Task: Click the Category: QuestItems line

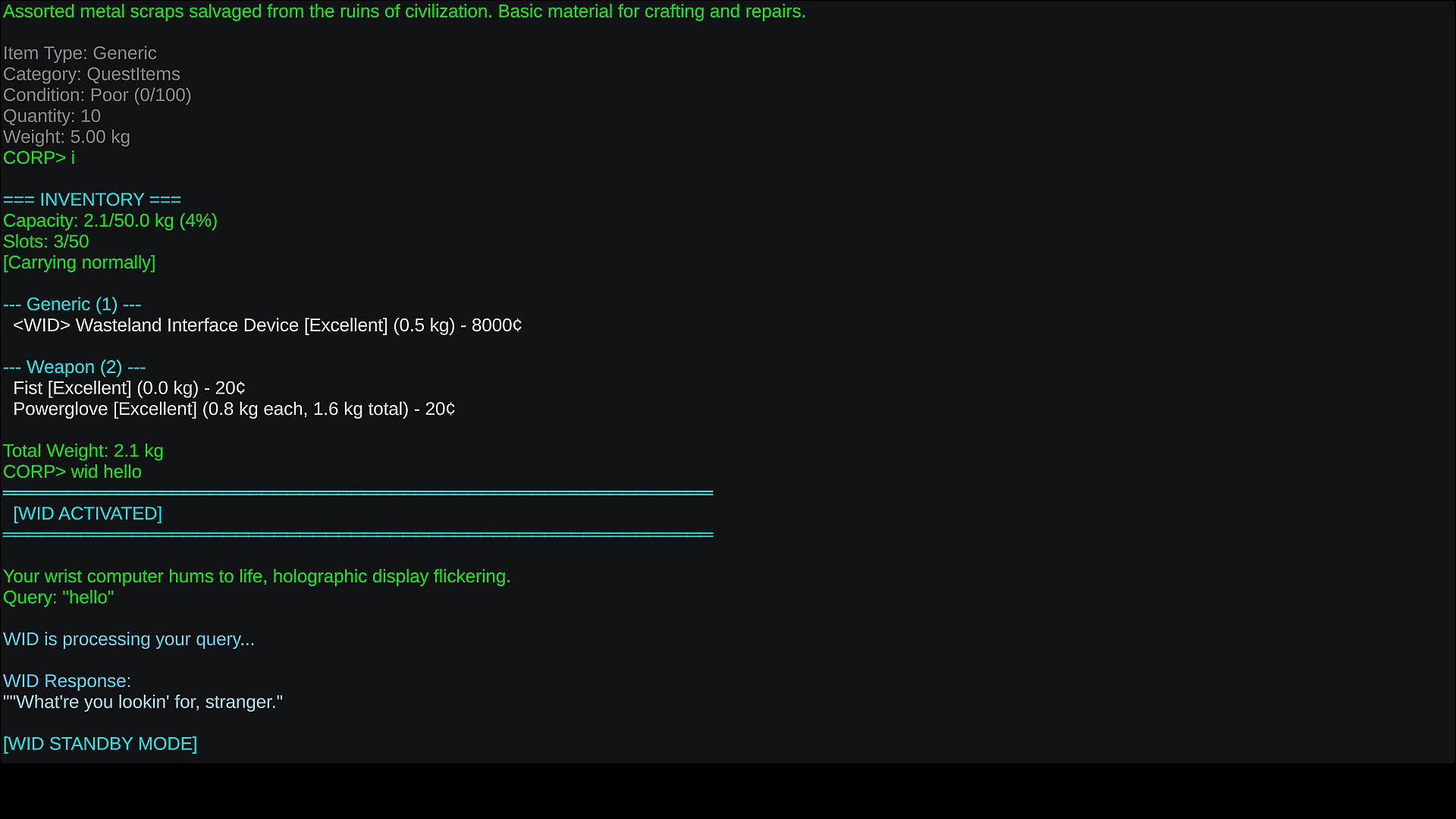Action: point(92,74)
